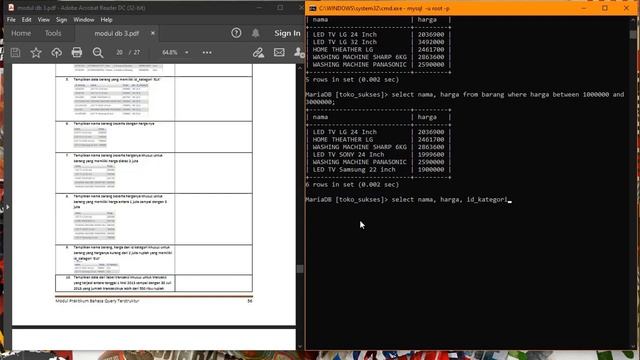This screenshot has width=640, height=360.
Task: Switch to the Home tab in Acrobat
Action: click(x=21, y=33)
